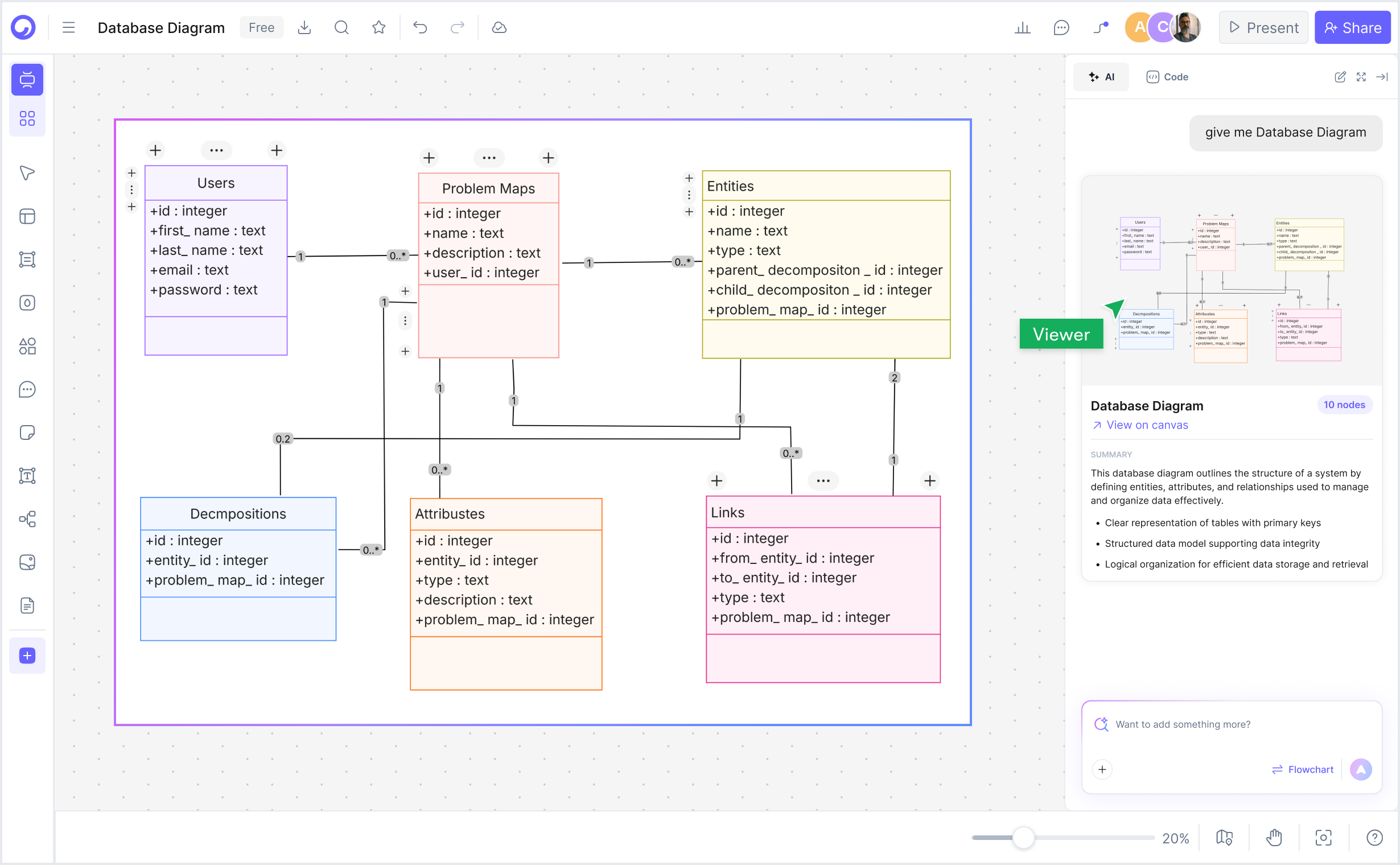Click the attach plus button in chat input
Image resolution: width=1400 pixels, height=865 pixels.
(x=1102, y=770)
